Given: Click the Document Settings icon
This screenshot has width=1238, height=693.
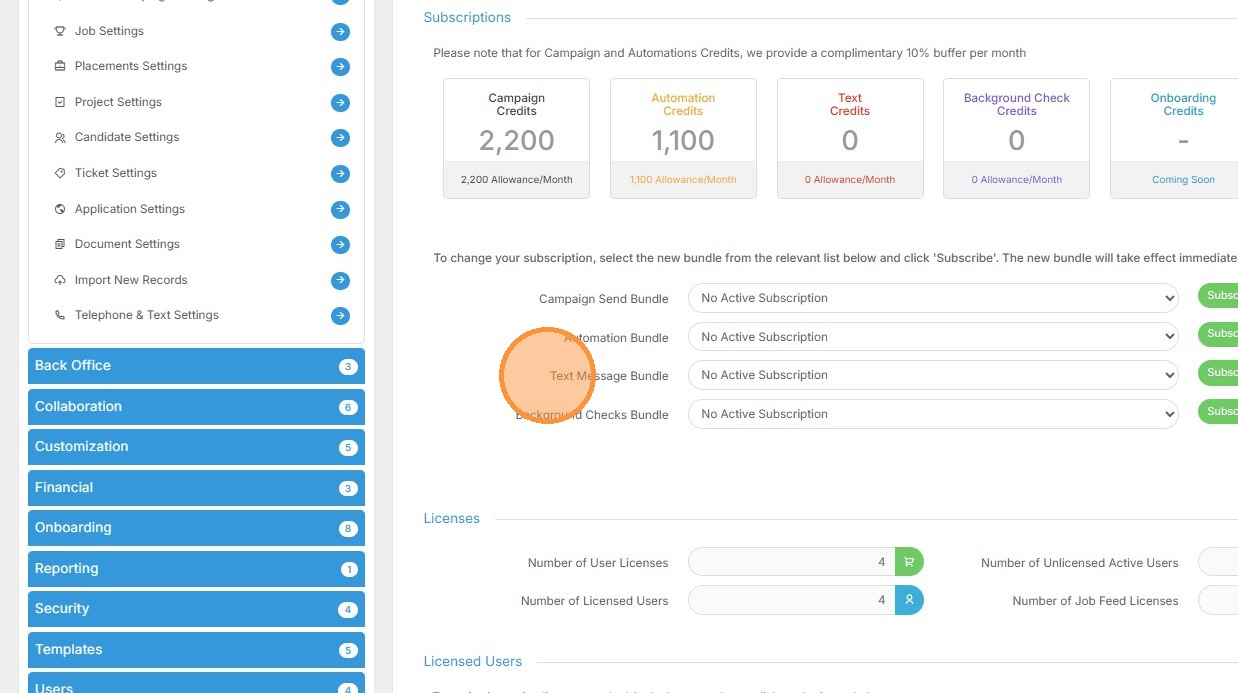Looking at the screenshot, I should [x=60, y=244].
